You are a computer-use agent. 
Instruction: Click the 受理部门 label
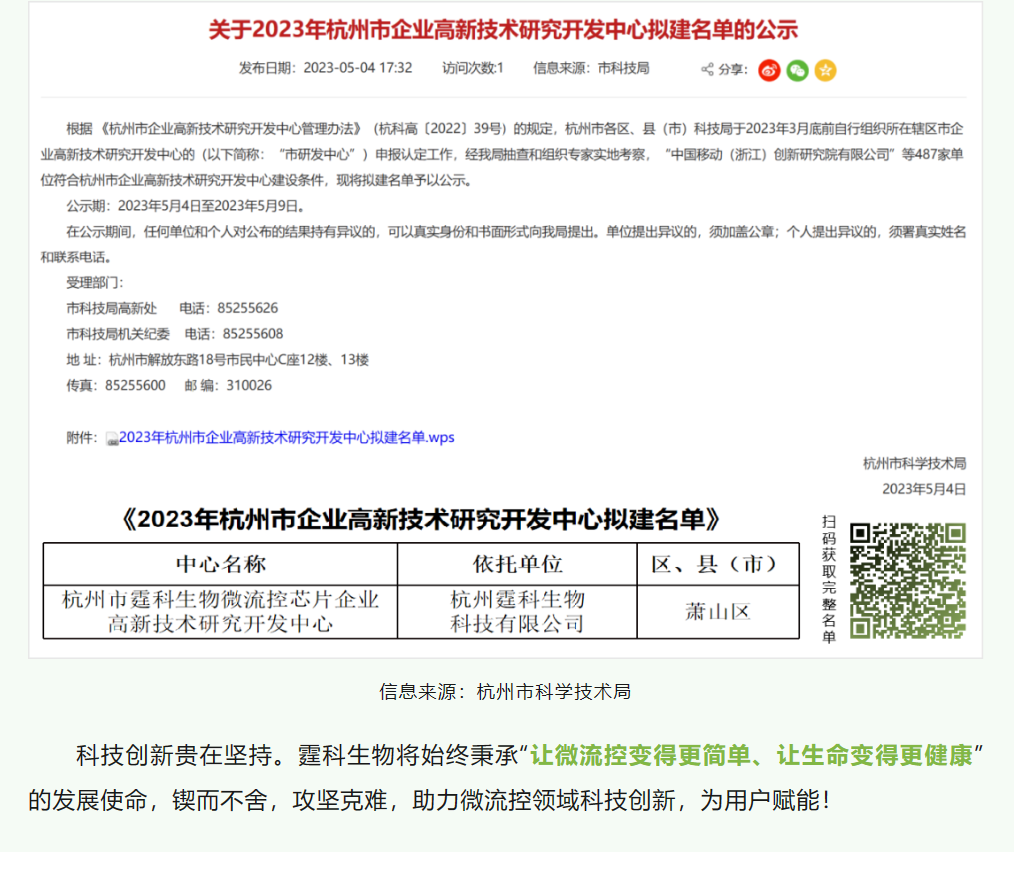click(x=95, y=282)
